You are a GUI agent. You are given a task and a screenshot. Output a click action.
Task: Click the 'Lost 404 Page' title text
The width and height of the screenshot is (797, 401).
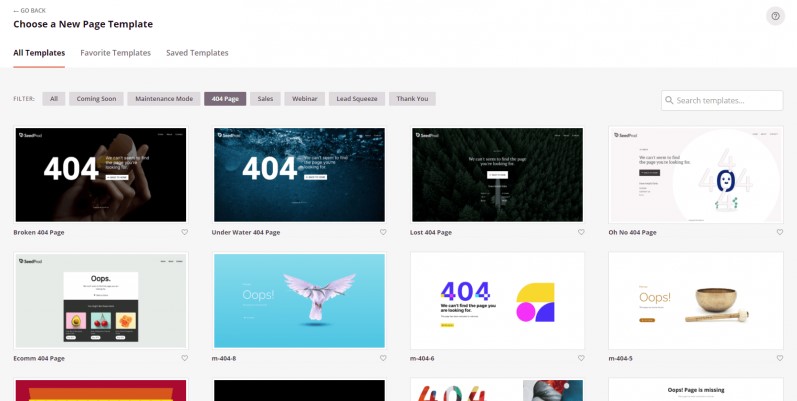coord(431,232)
